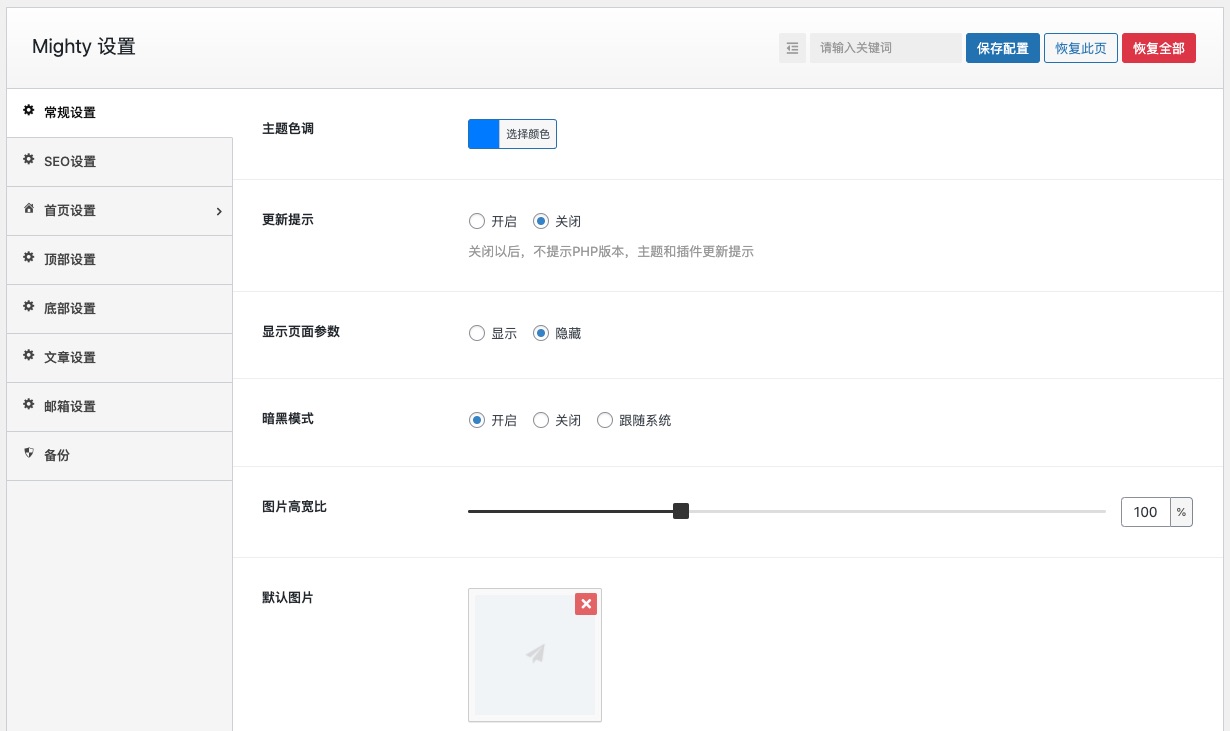This screenshot has height=731, width=1230.
Task: Click the shield icon next to 备份
Action: click(29, 454)
